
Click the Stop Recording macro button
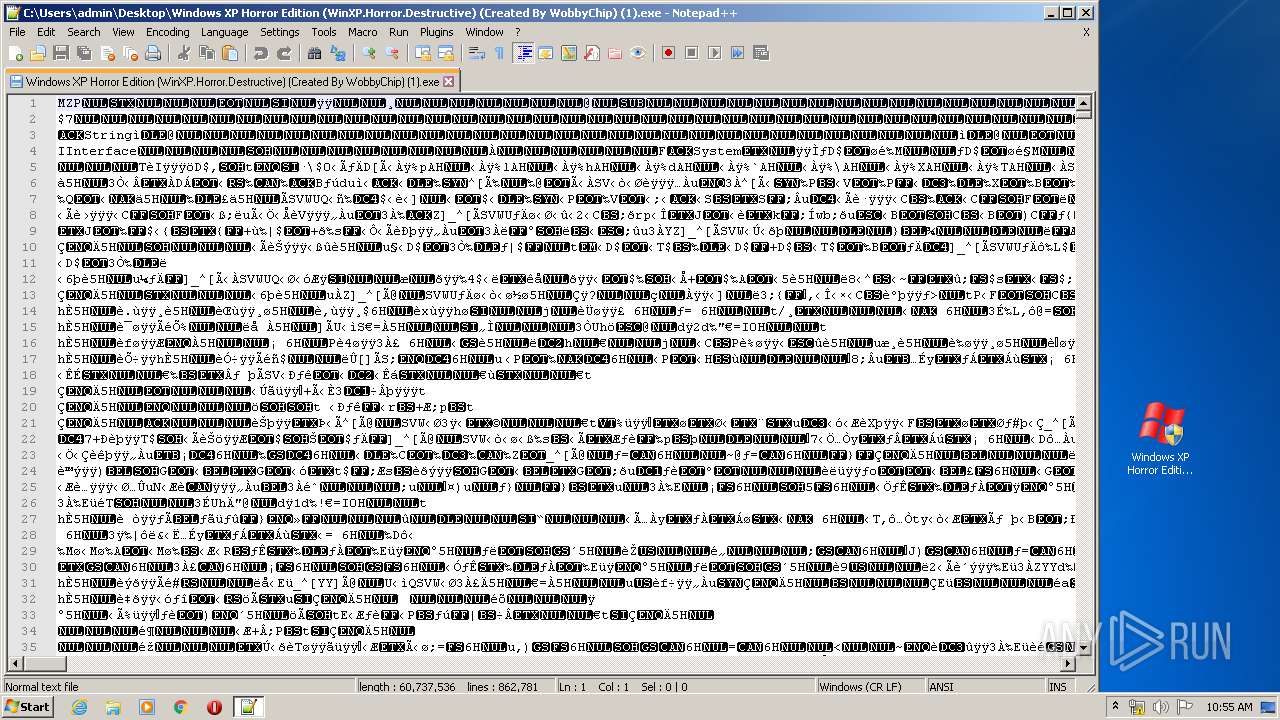click(x=691, y=53)
